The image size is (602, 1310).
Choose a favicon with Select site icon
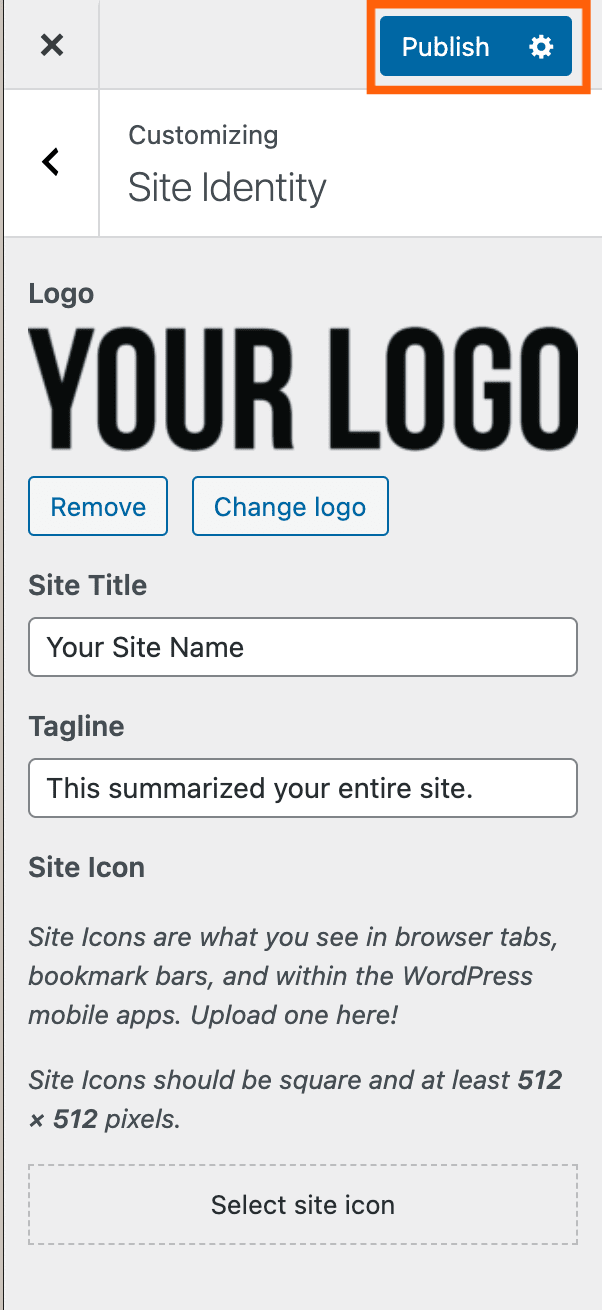click(x=302, y=1204)
